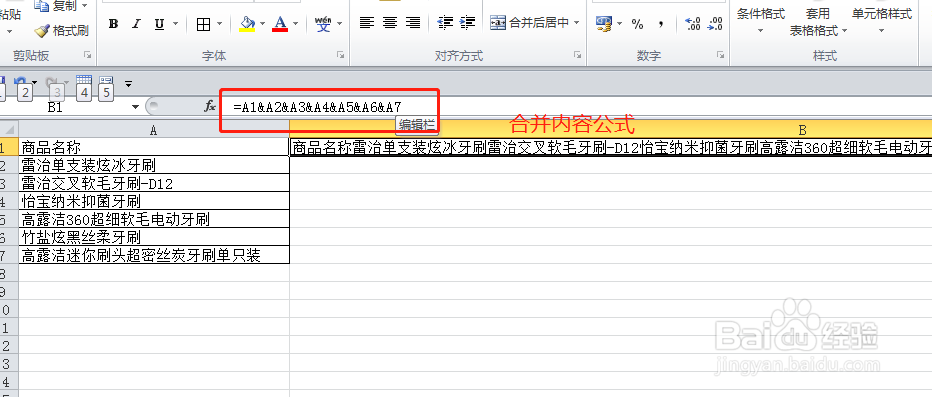The width and height of the screenshot is (932, 397).
Task: Open 条件格式 conditional formatting menu
Action: click(x=761, y=20)
